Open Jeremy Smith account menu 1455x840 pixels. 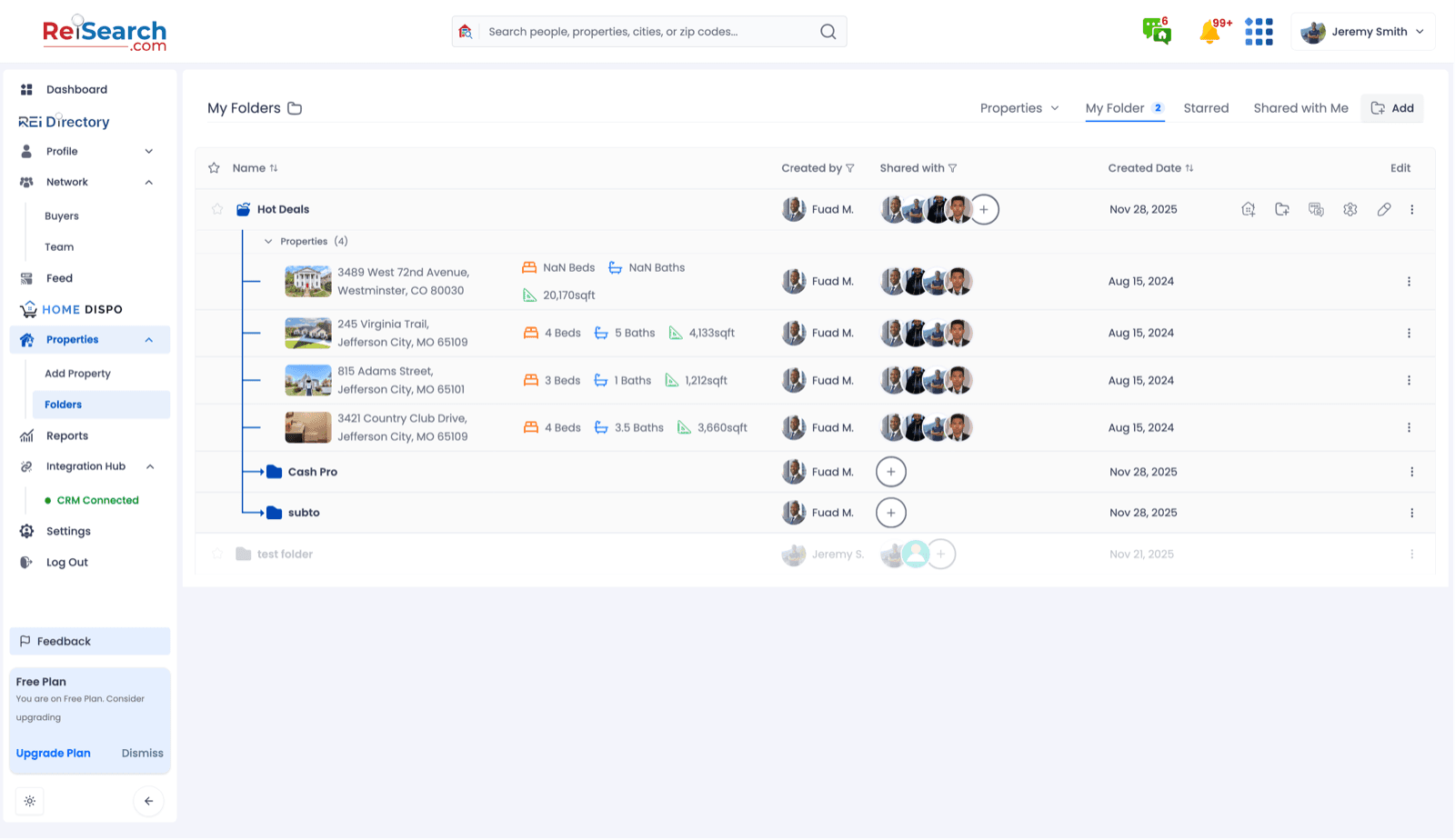[1362, 32]
